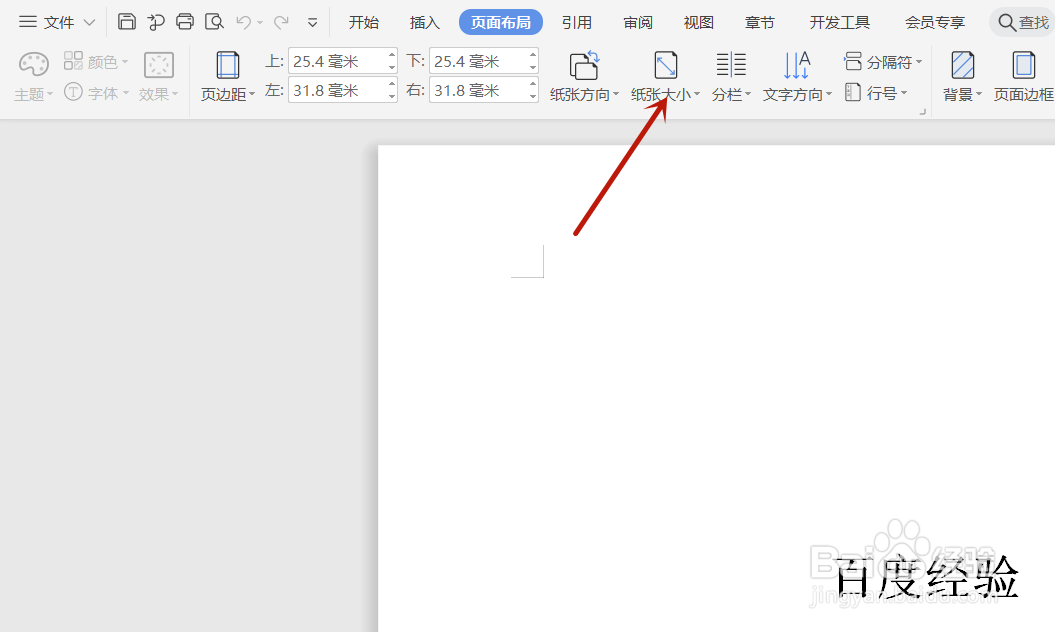Open page setup dialog launcher corner
Image resolution: width=1055 pixels, height=632 pixels.
pyautogui.click(x=922, y=112)
